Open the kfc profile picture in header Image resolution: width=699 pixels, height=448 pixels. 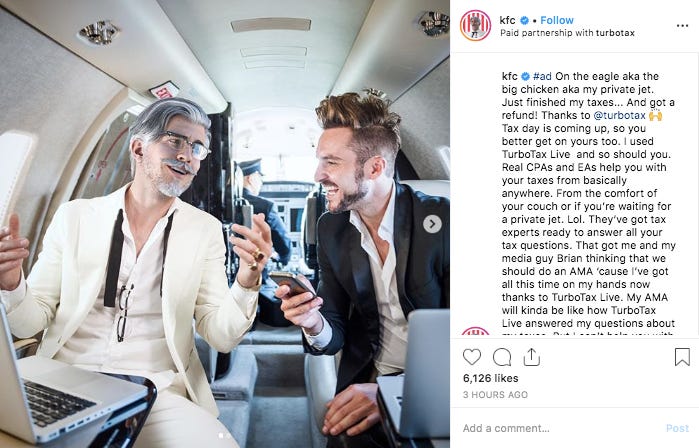[x=475, y=26]
